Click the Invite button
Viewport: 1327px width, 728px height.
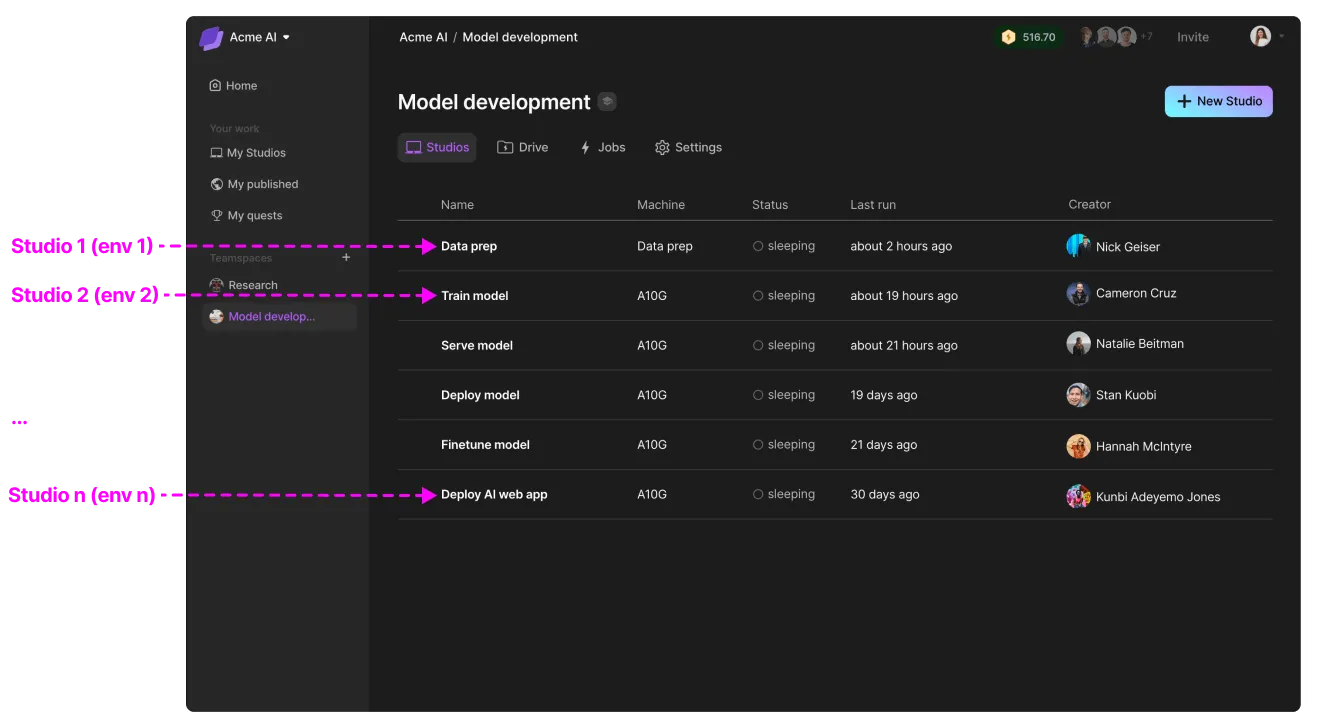(1193, 37)
